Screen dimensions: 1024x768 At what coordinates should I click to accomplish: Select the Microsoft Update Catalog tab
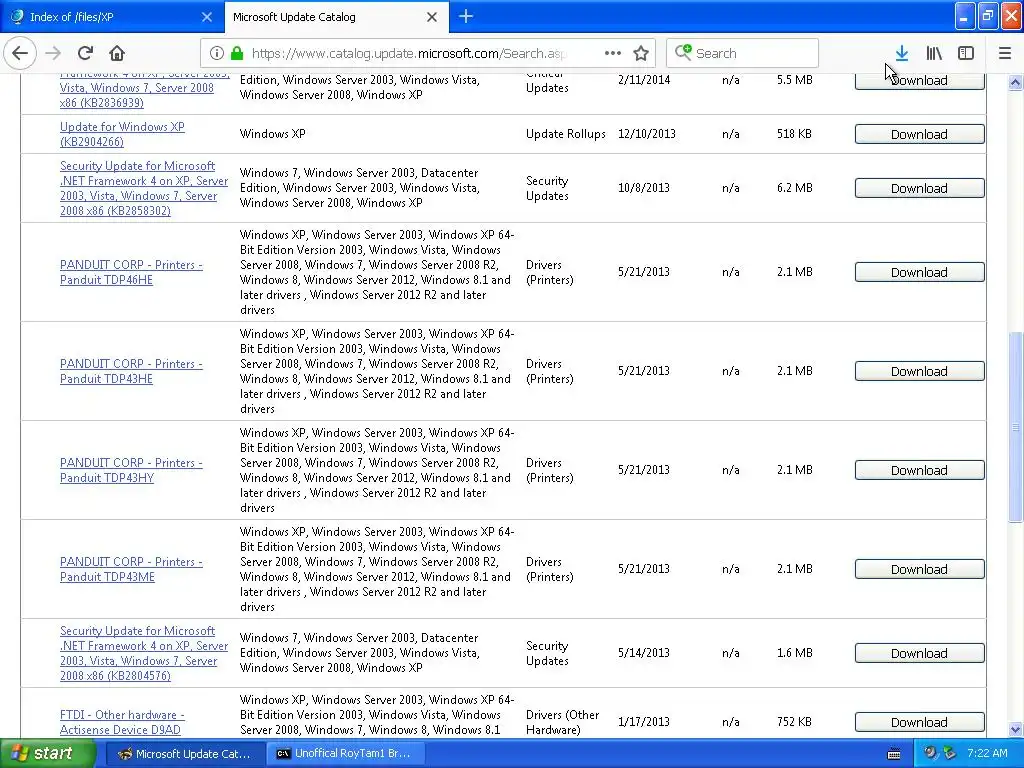(336, 17)
